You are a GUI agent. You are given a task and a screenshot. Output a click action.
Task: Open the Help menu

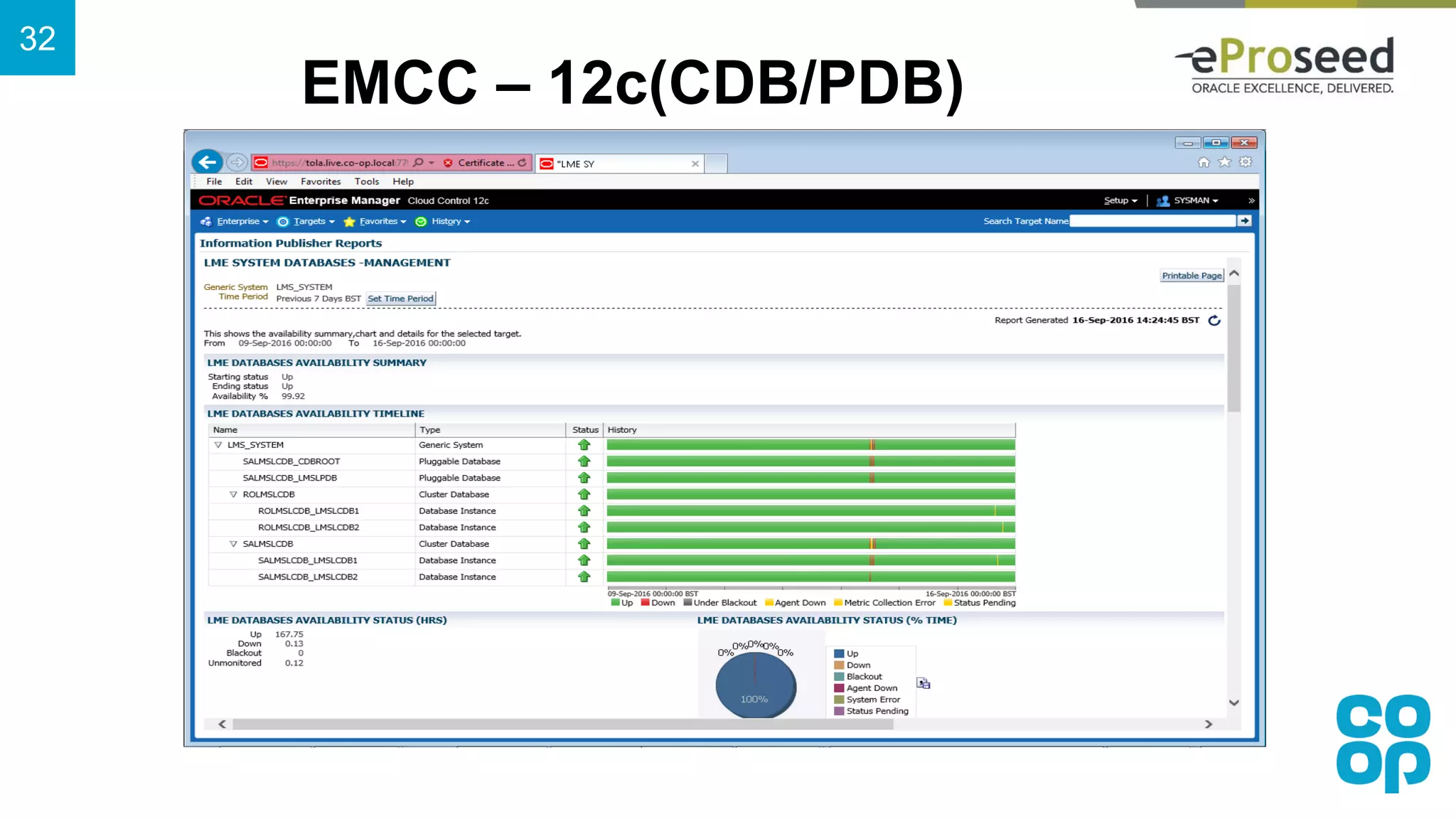click(x=403, y=181)
